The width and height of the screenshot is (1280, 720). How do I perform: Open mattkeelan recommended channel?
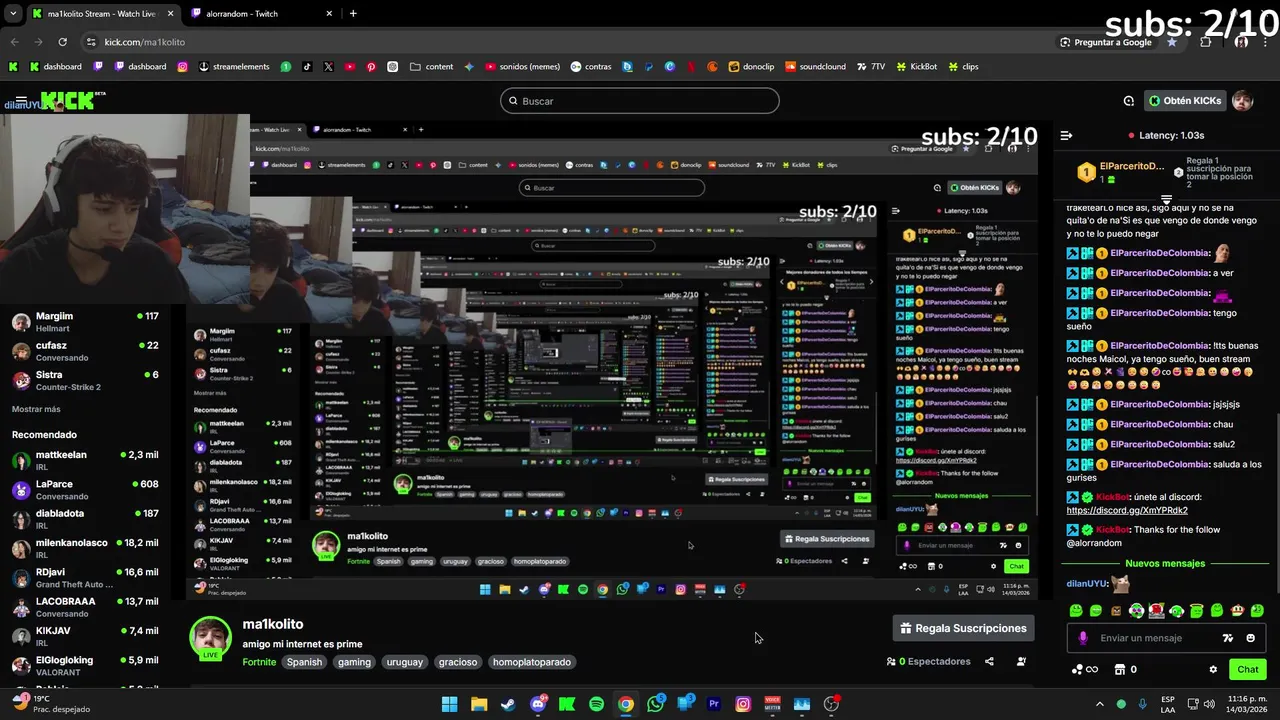(85, 460)
